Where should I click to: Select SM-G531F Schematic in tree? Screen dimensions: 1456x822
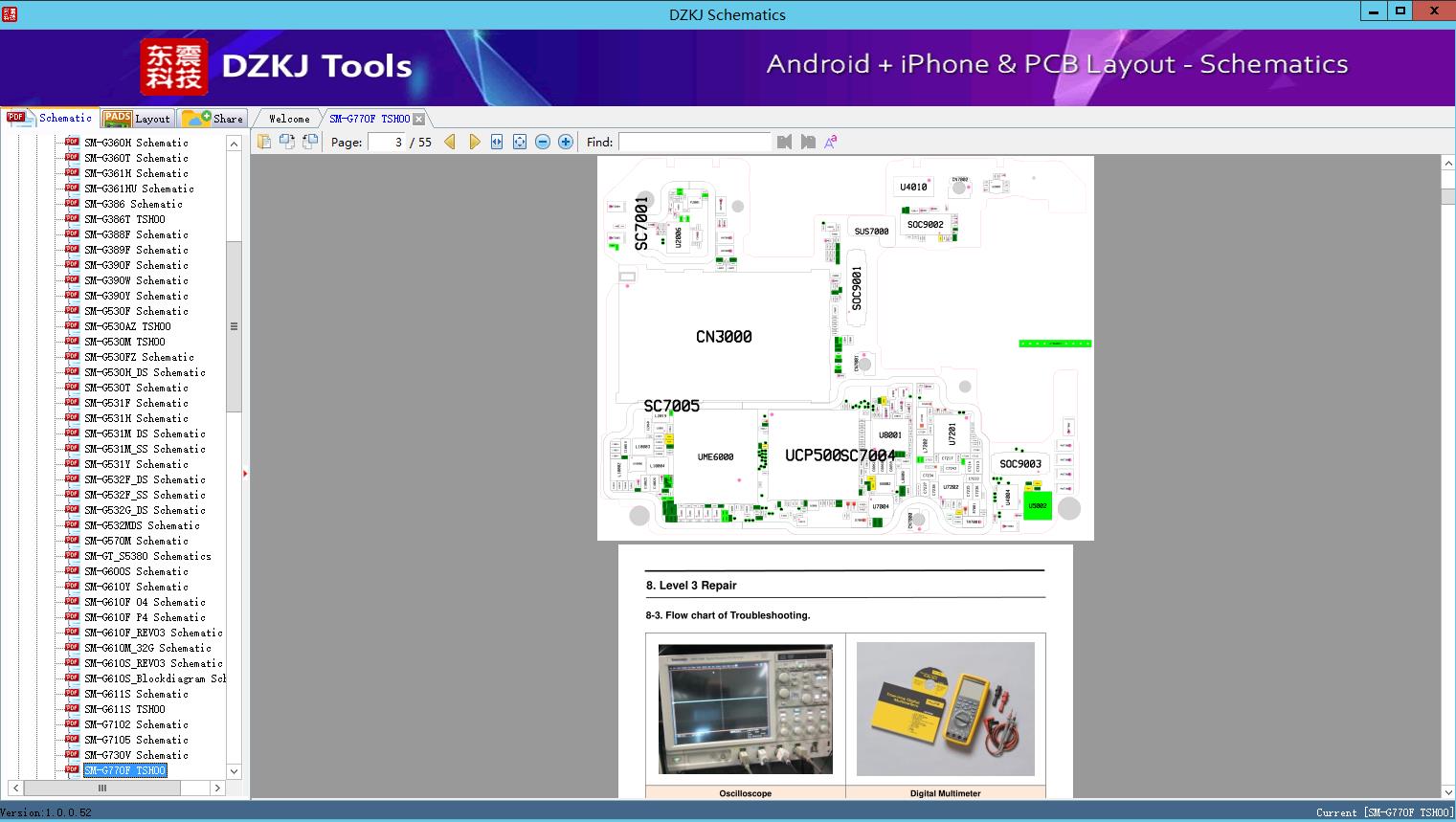(x=136, y=403)
